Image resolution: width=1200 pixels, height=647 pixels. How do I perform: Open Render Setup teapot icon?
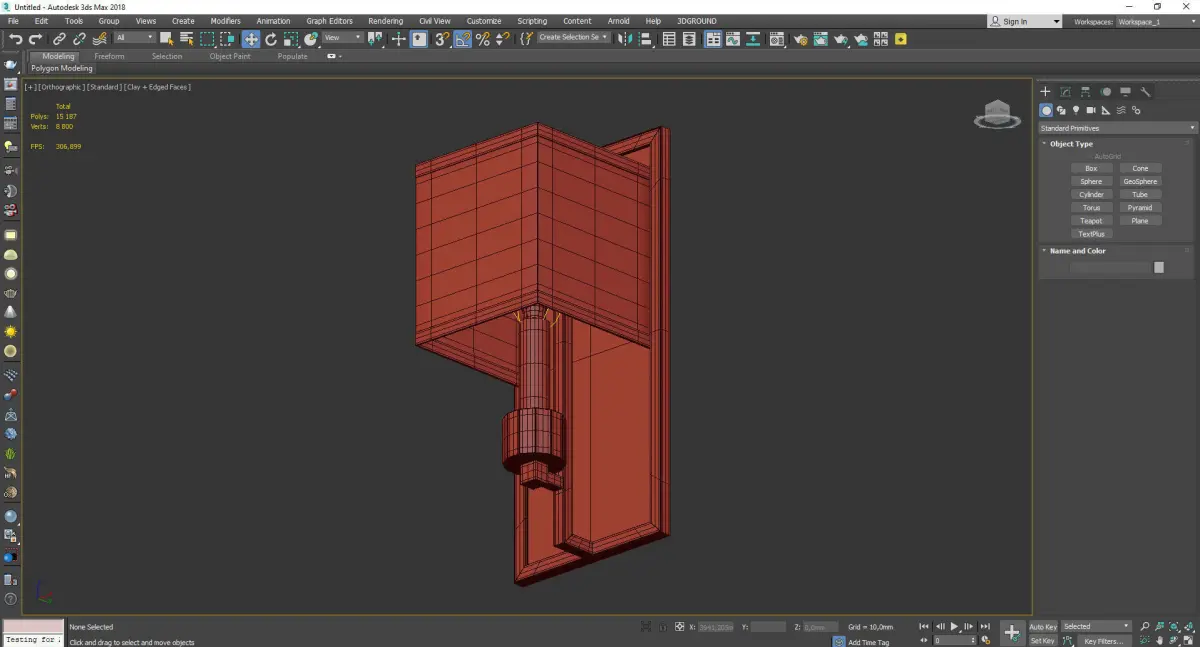[800, 39]
